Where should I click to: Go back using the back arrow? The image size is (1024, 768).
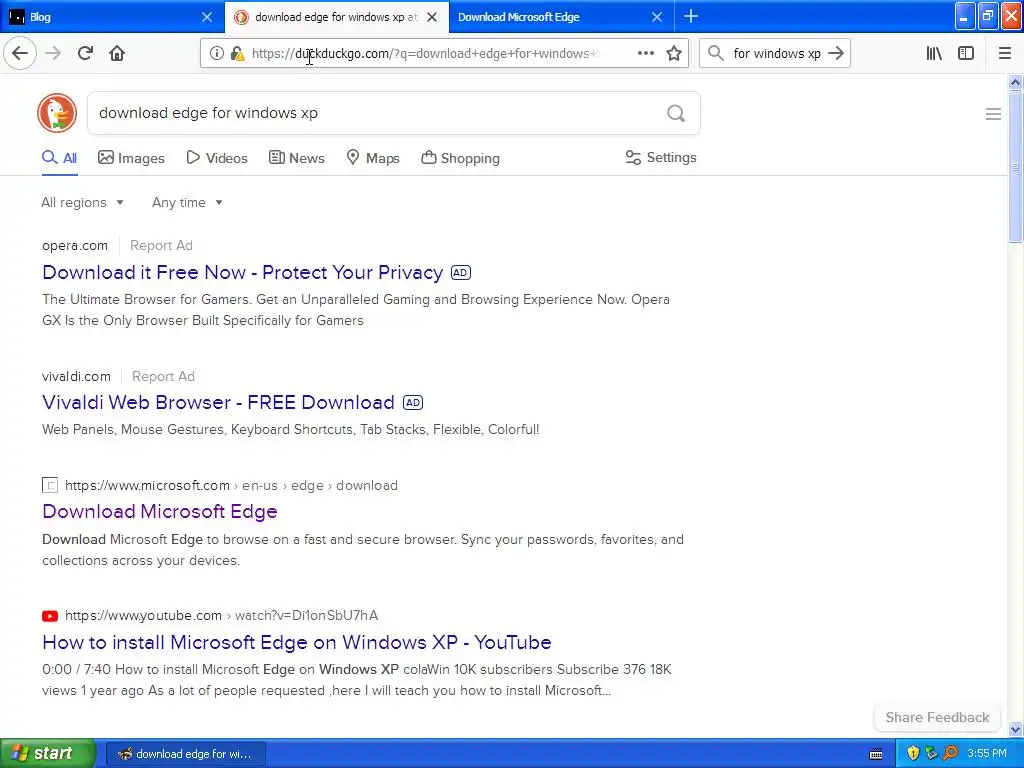coord(20,54)
